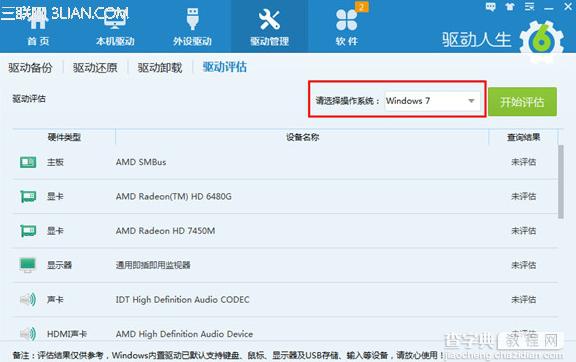Open the main menu icon in title bar

click(529, 7)
